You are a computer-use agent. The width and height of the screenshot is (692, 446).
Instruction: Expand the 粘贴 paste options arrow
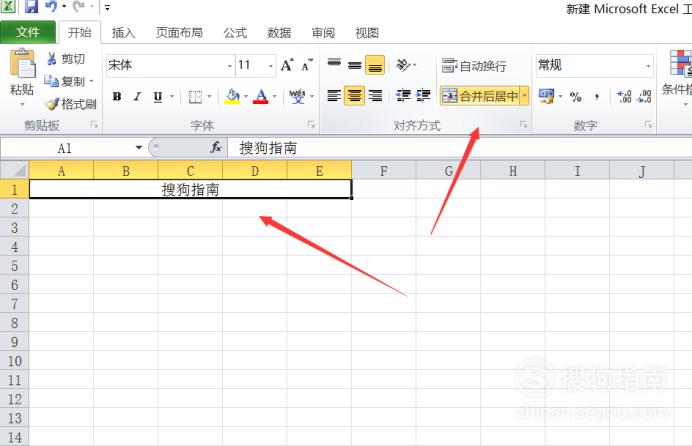[x=22, y=105]
